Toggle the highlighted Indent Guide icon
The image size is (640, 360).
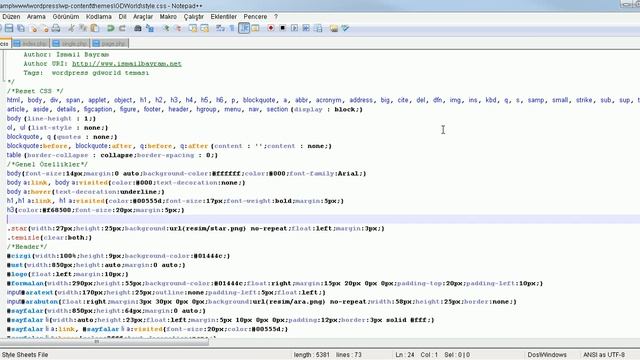[x=244, y=28]
